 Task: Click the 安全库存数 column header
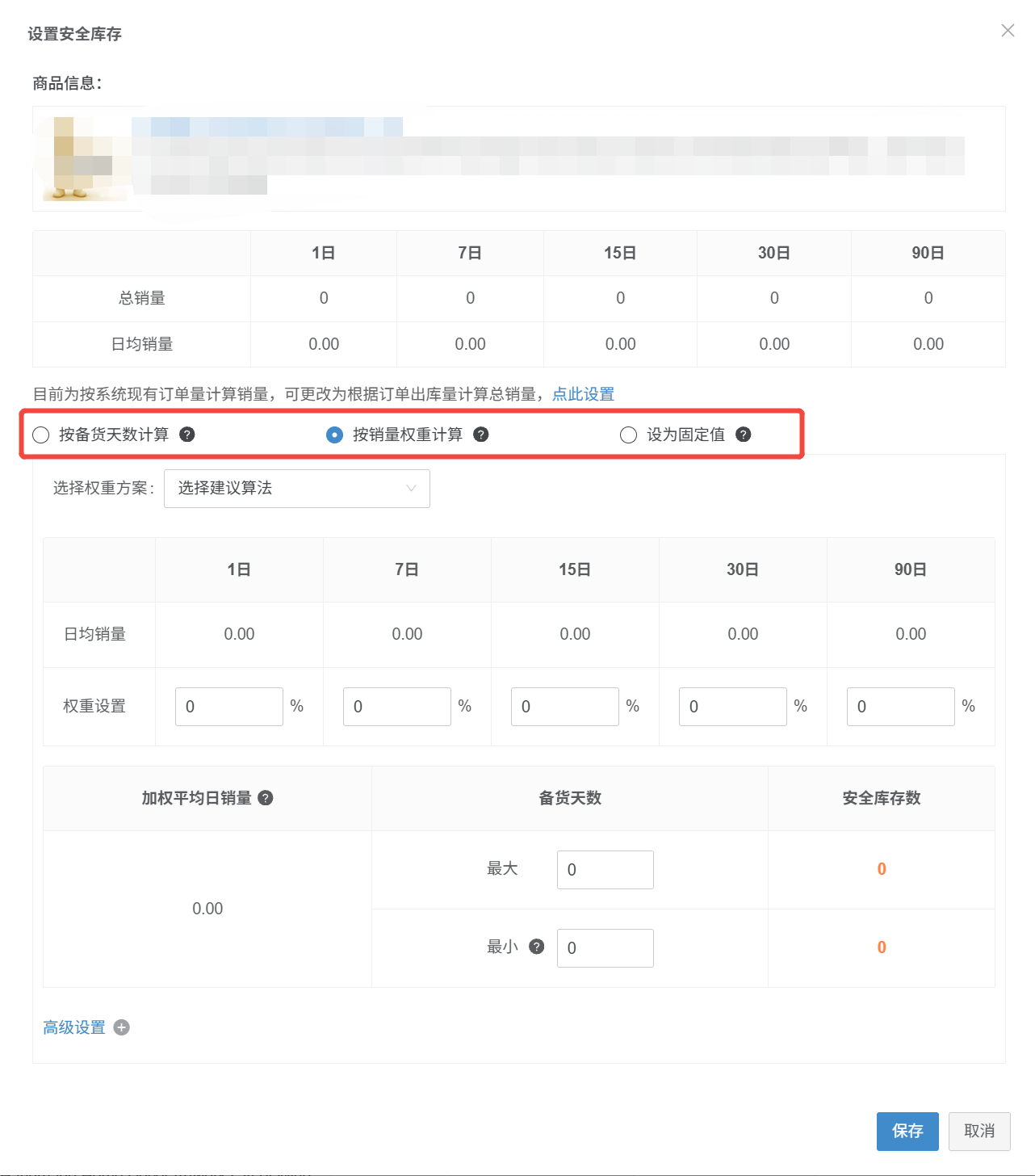[x=882, y=798]
